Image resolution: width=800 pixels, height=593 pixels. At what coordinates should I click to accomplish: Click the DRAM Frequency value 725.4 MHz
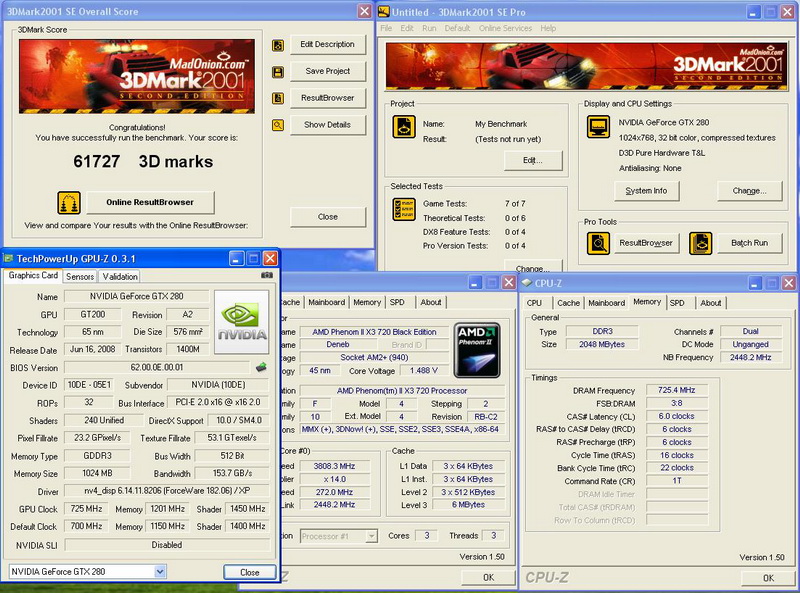[677, 390]
